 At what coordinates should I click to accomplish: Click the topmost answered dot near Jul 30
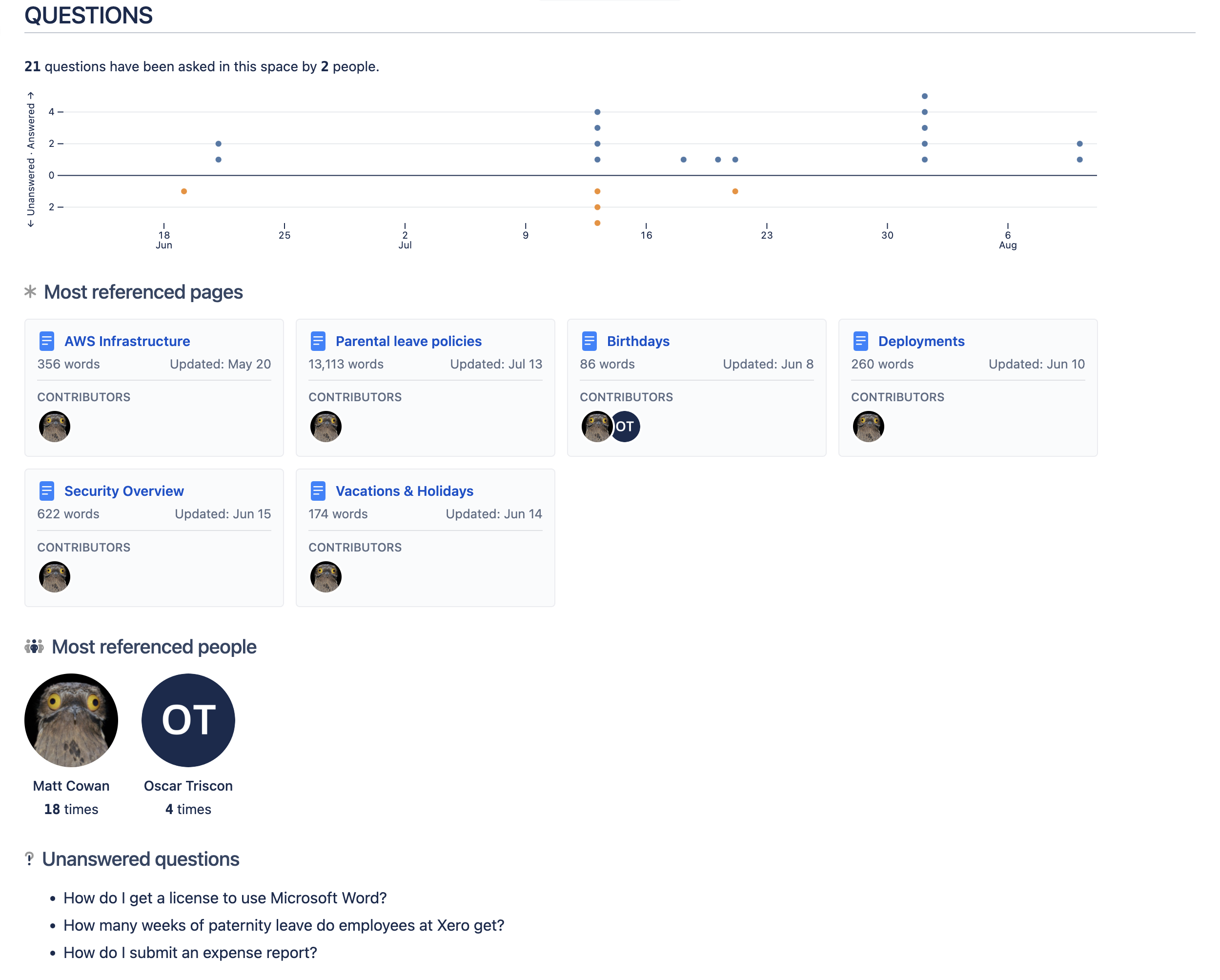tap(924, 96)
